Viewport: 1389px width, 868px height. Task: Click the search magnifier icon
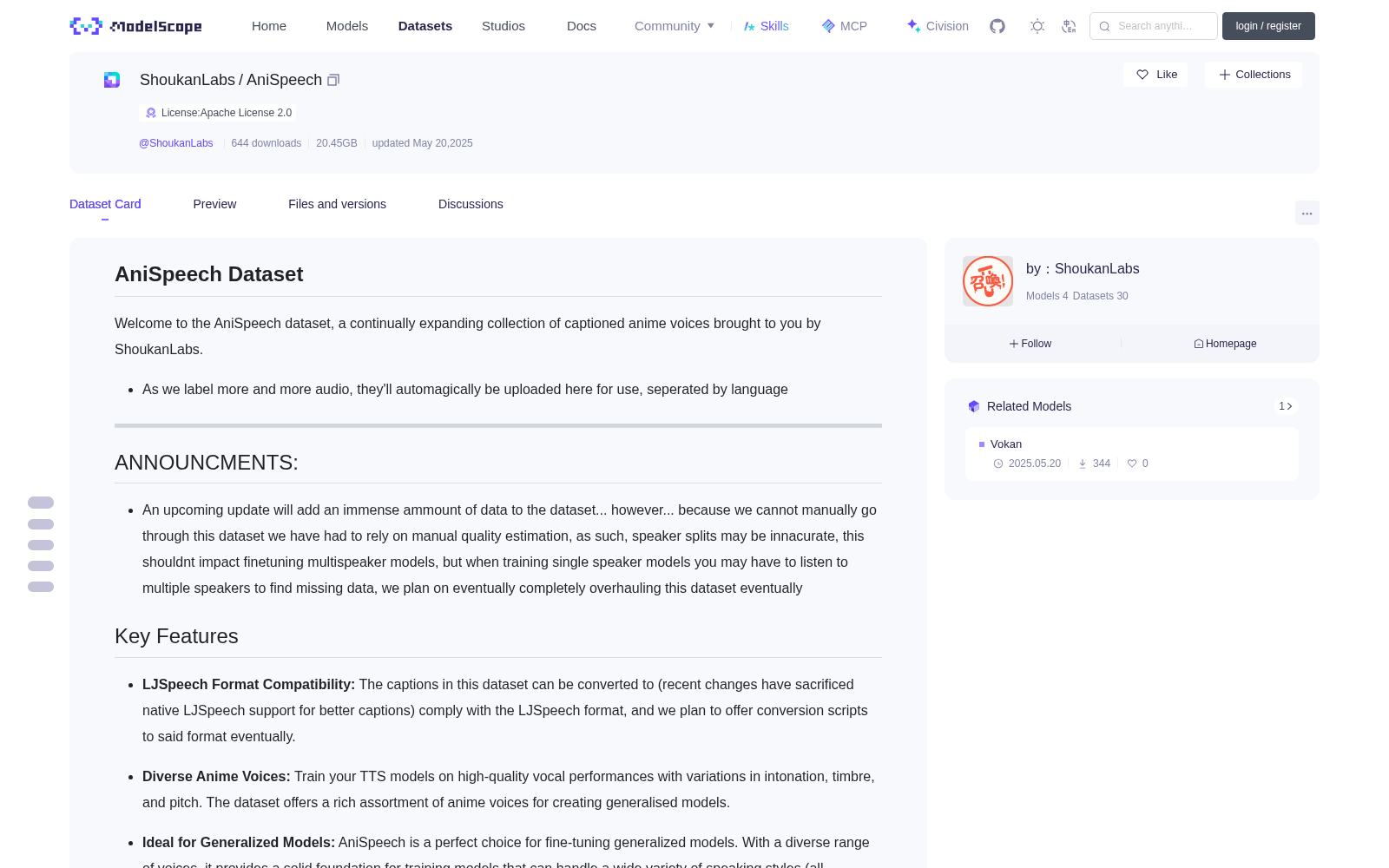(x=1104, y=26)
